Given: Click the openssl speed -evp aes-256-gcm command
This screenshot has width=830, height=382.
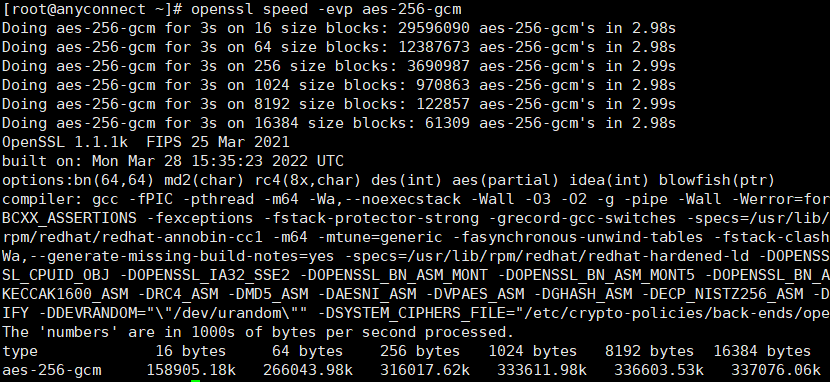Looking at the screenshot, I should point(326,9).
